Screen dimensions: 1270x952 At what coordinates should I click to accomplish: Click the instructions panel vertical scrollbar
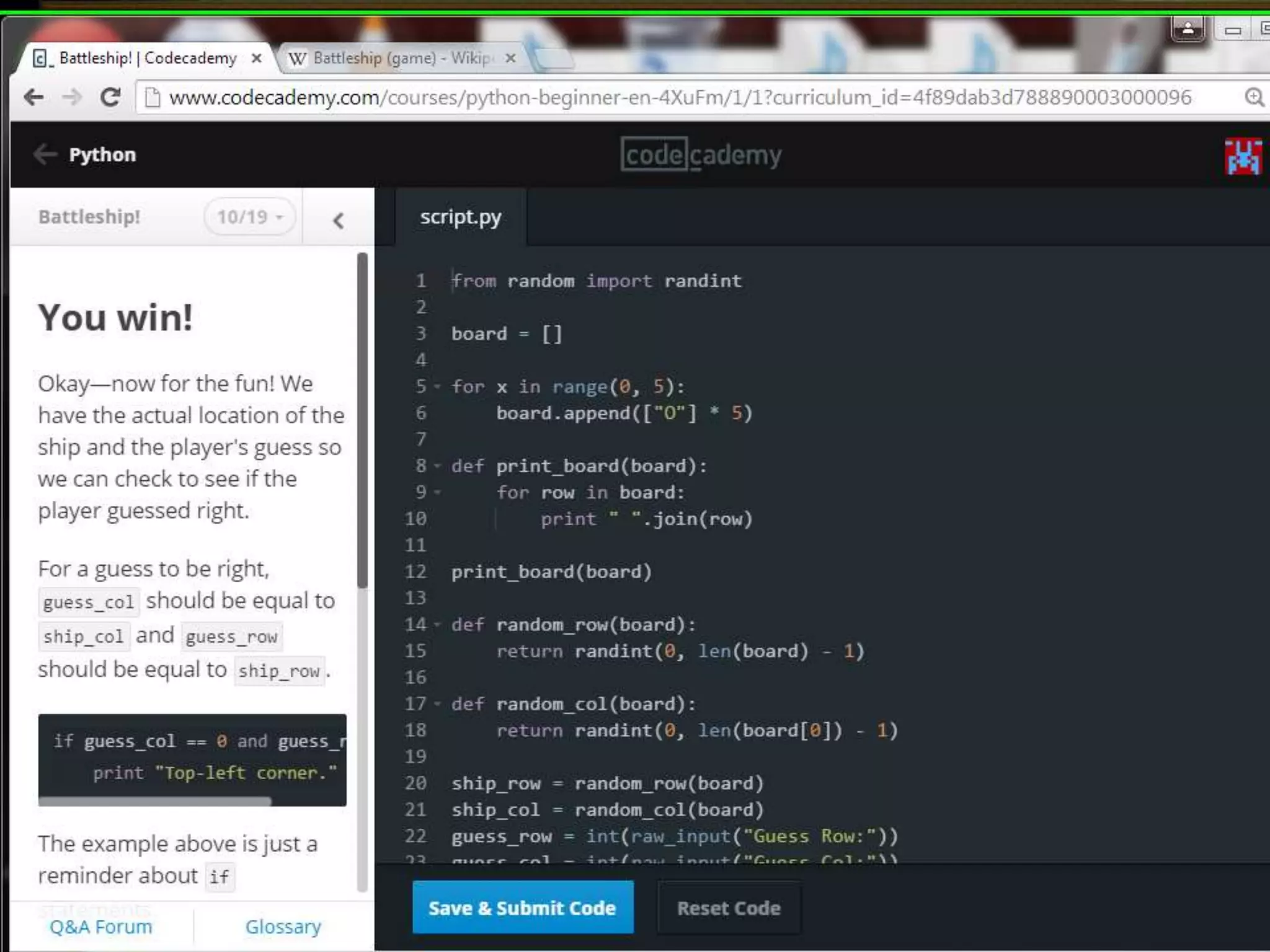tap(362, 421)
